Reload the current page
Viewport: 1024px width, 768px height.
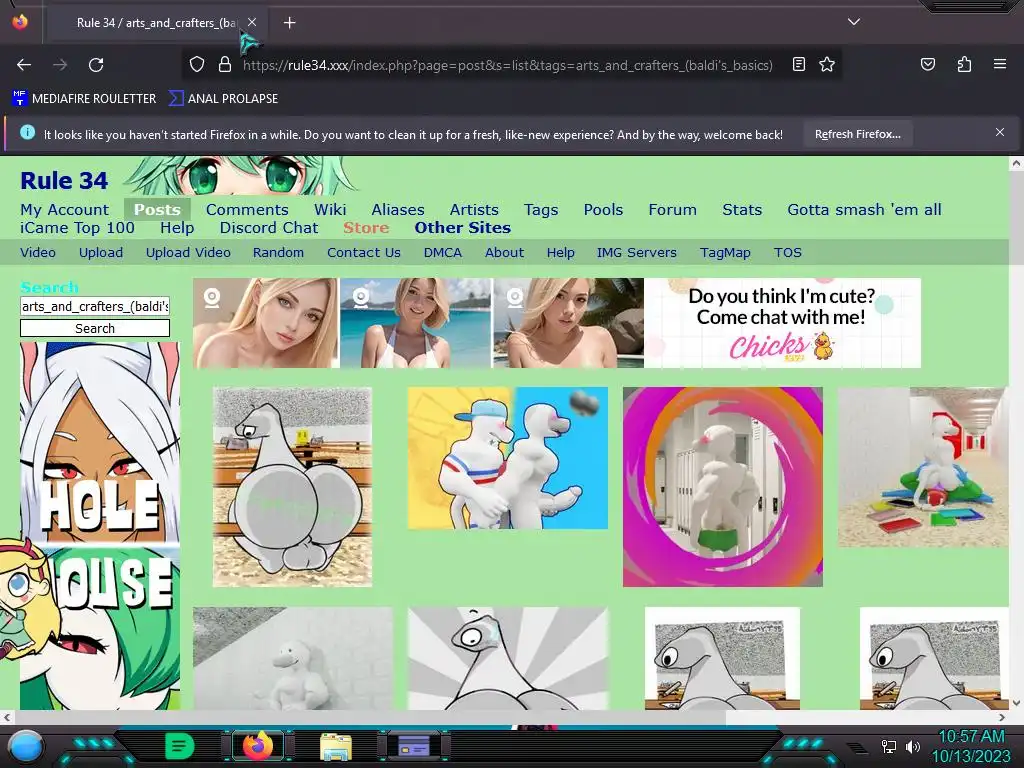96,65
